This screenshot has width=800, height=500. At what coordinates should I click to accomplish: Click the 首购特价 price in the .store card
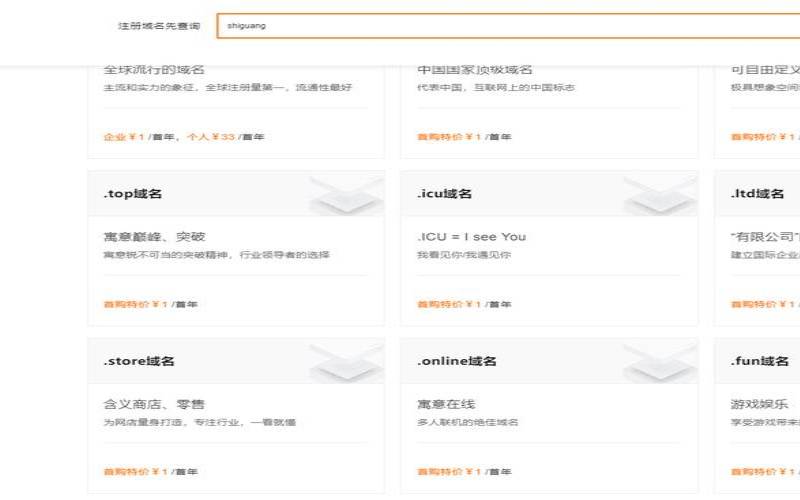(x=151, y=471)
